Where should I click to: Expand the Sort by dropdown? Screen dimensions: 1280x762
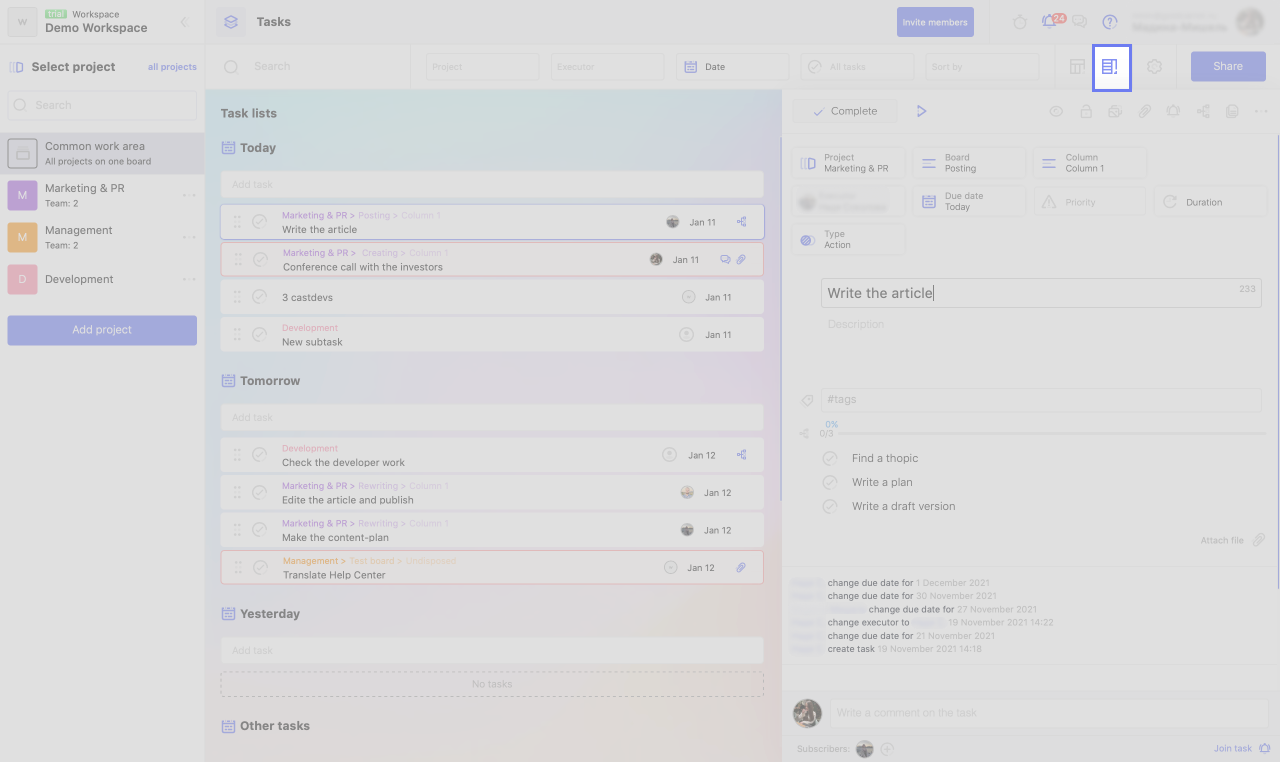point(982,67)
